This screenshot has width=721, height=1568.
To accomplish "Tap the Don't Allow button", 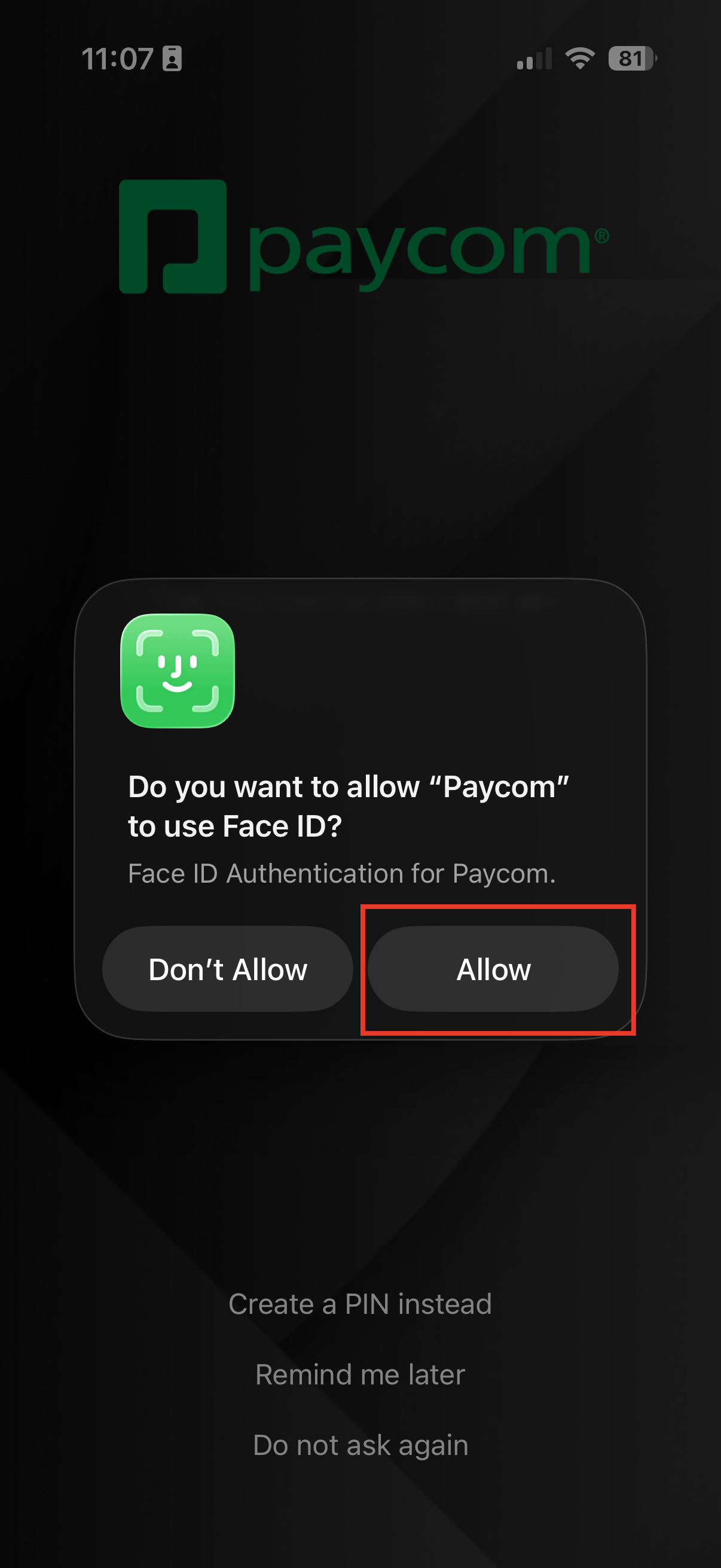I will coord(228,968).
